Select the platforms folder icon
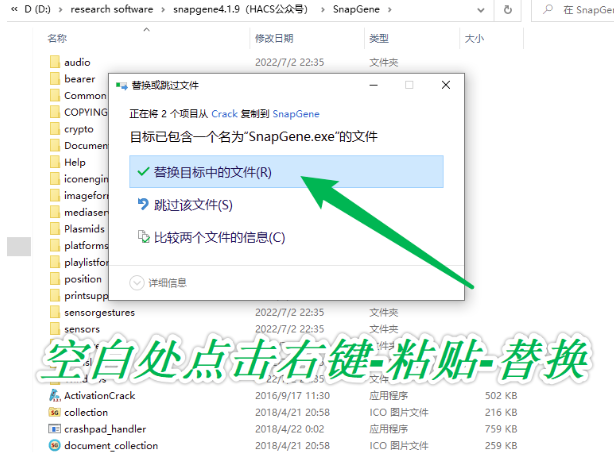Image resolution: width=614 pixels, height=472 pixels. (x=55, y=245)
